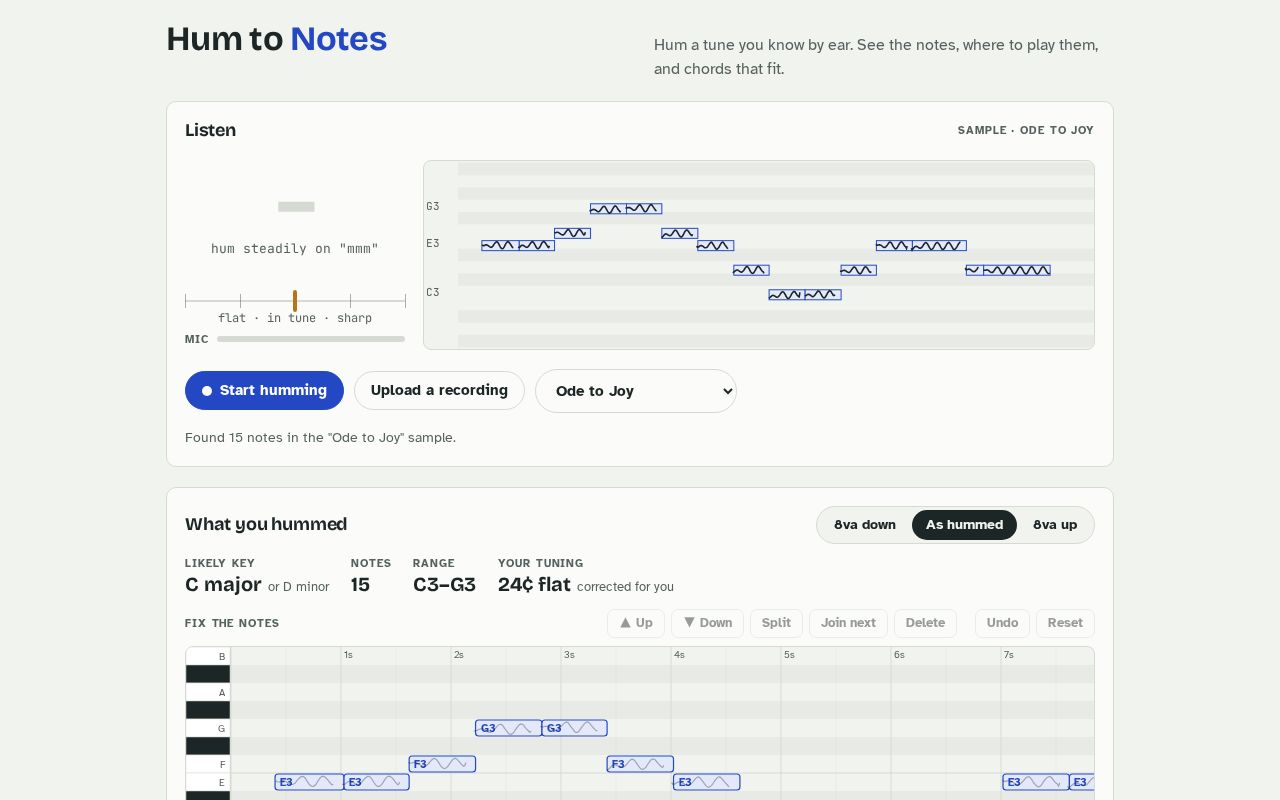Select the 8va up option
Viewport: 1280px width, 800px height.
coord(1055,525)
